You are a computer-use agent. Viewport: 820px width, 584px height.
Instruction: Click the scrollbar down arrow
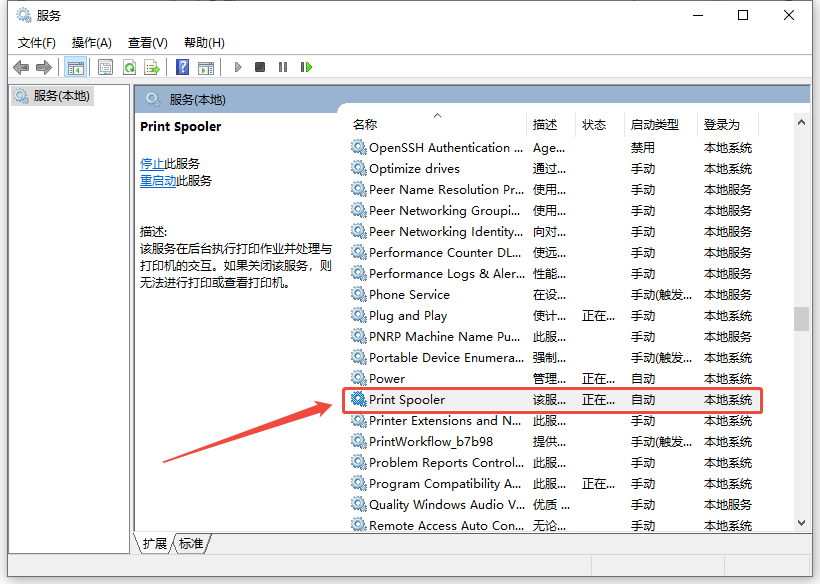(x=801, y=523)
